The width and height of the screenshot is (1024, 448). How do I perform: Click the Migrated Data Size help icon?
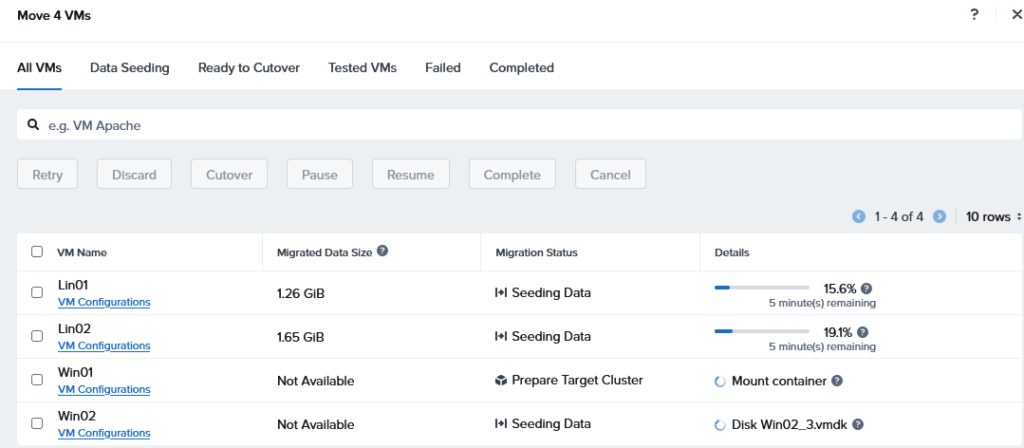382,252
